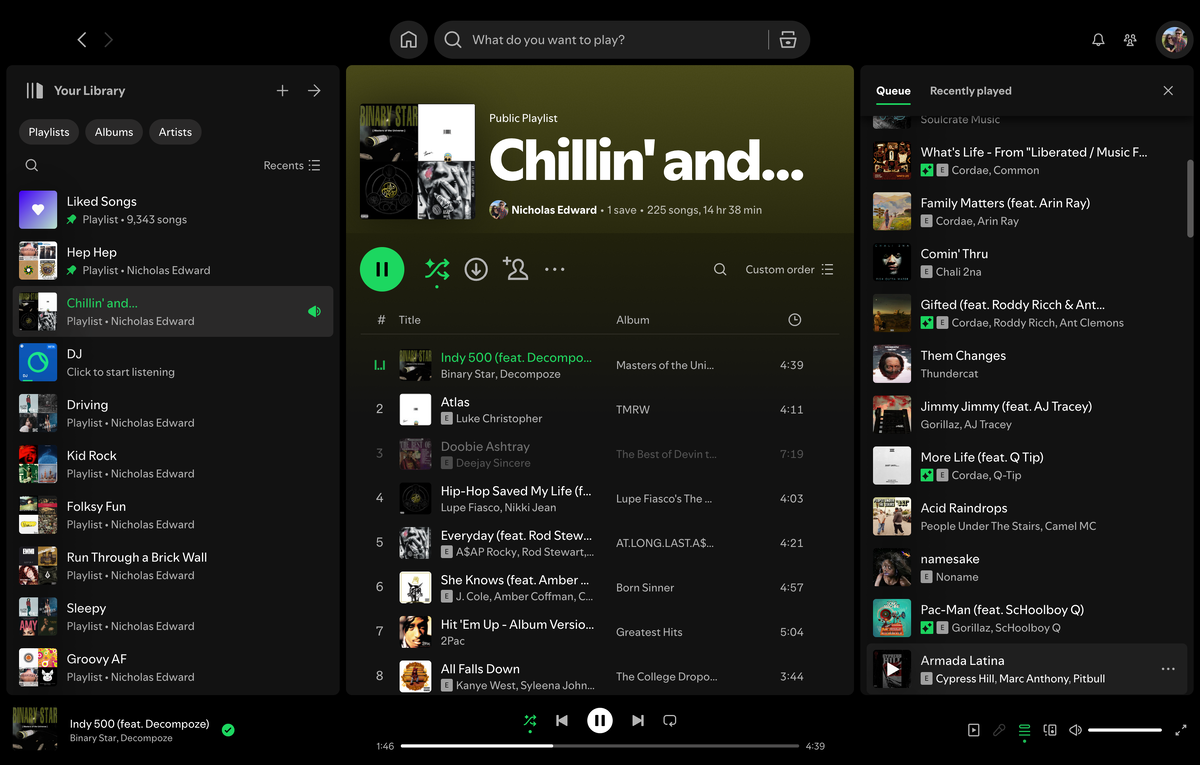This screenshot has height=765, width=1200.
Task: Open lyrics microphone icon
Action: click(x=999, y=730)
